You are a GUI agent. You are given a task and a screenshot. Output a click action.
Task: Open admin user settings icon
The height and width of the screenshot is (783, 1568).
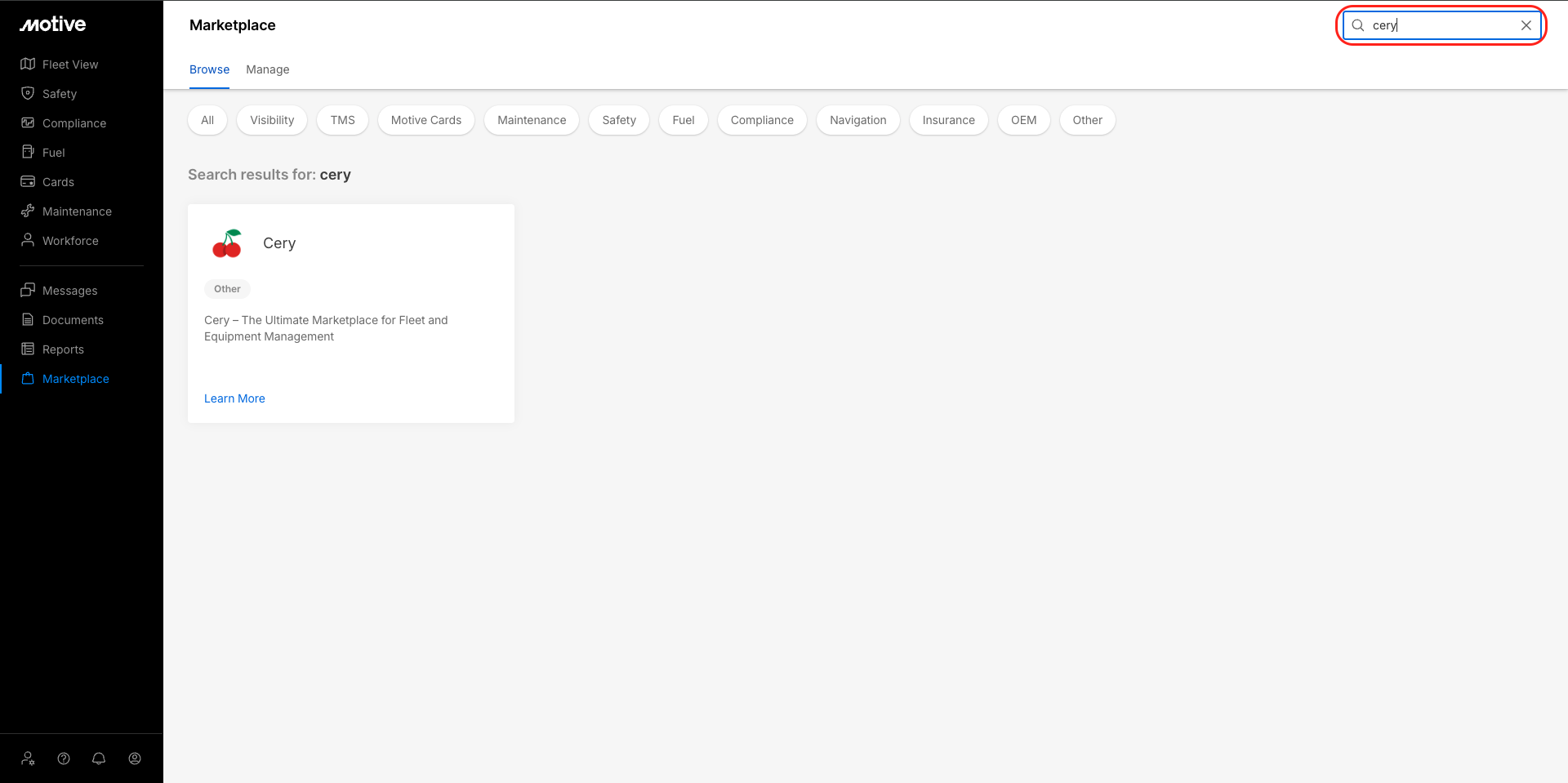29,759
